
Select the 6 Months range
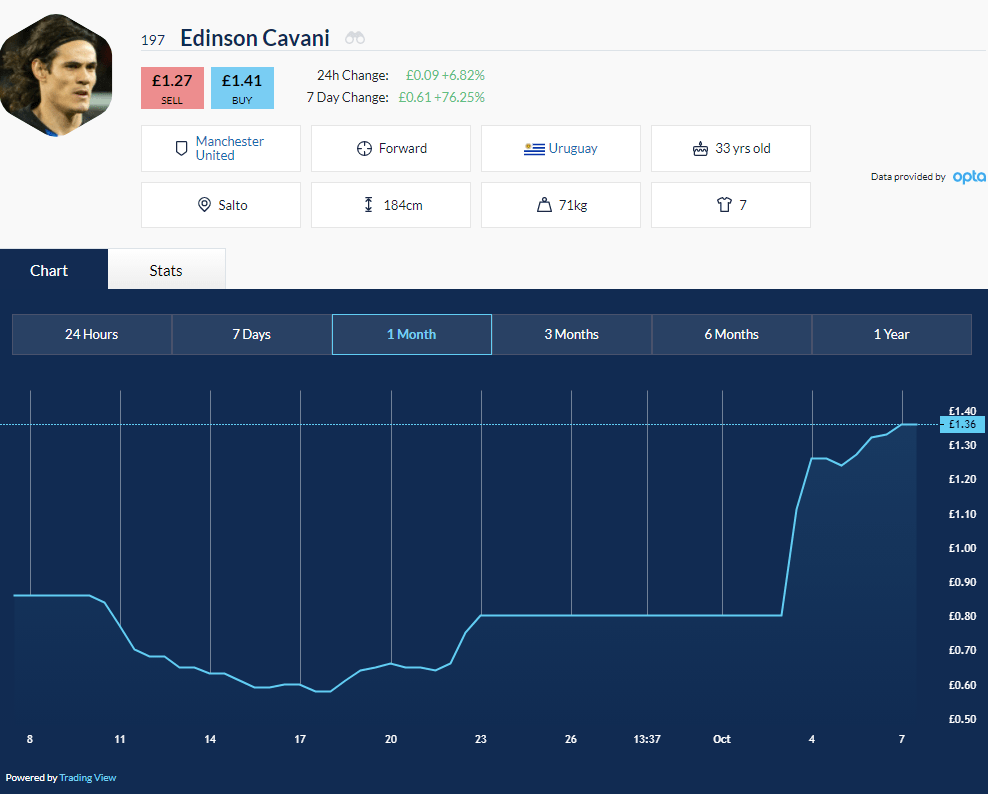pos(732,335)
